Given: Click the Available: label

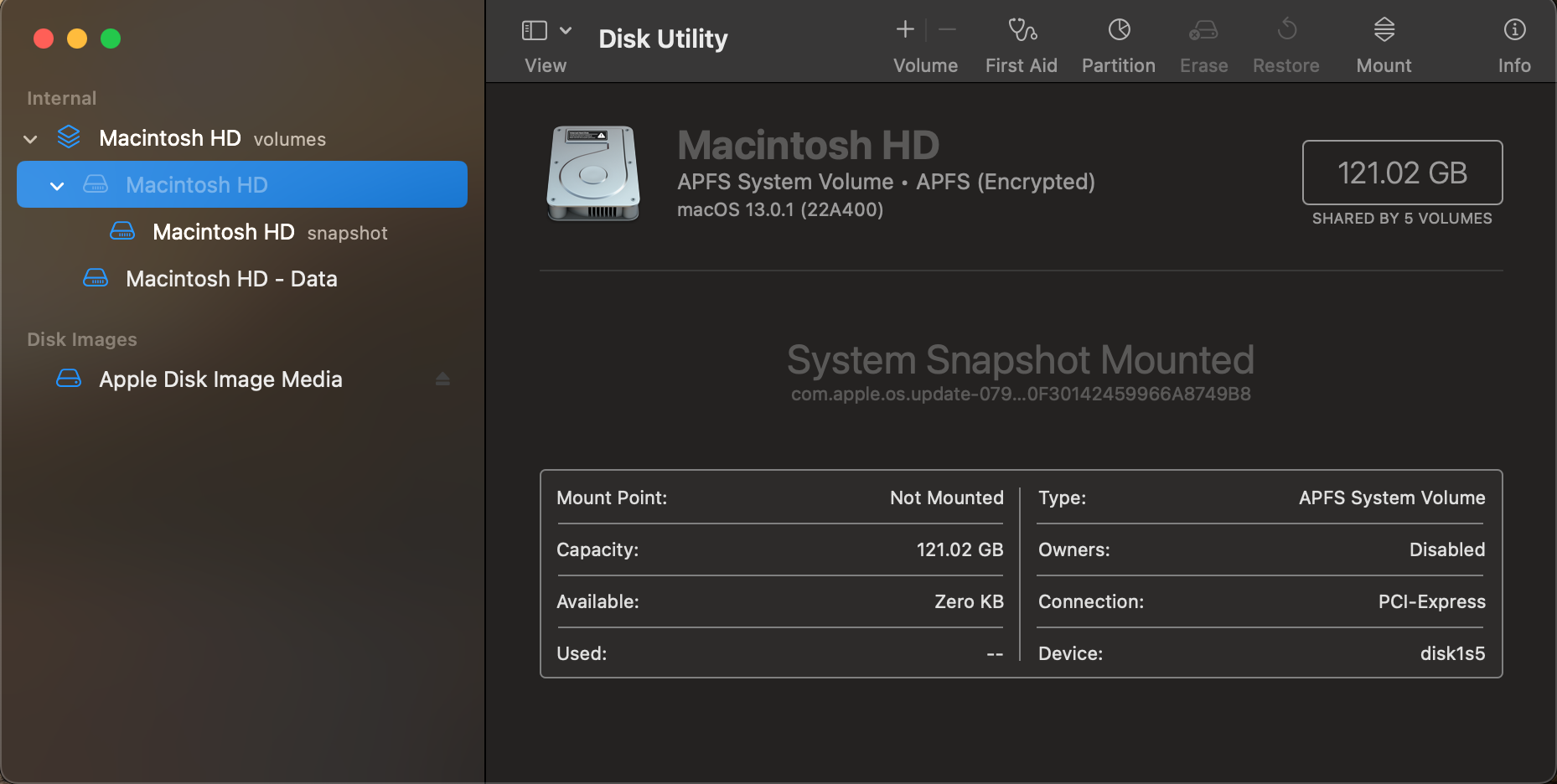Looking at the screenshot, I should click(597, 601).
